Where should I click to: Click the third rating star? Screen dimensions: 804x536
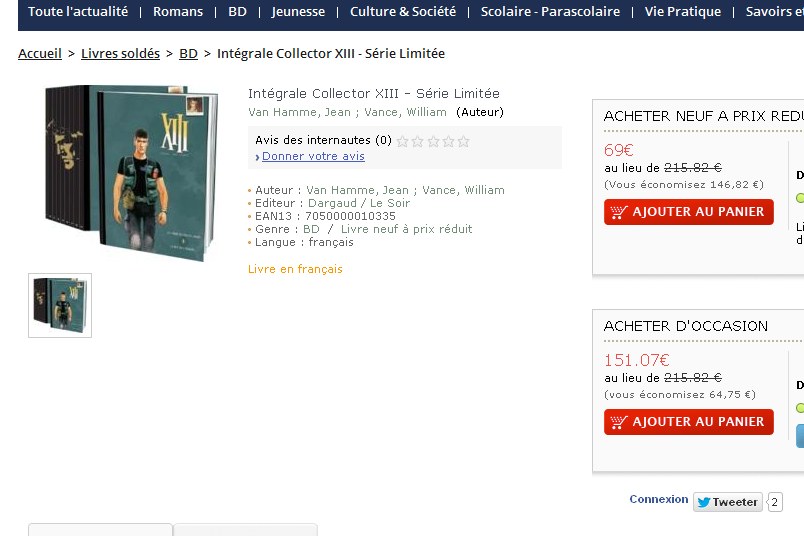[433, 141]
